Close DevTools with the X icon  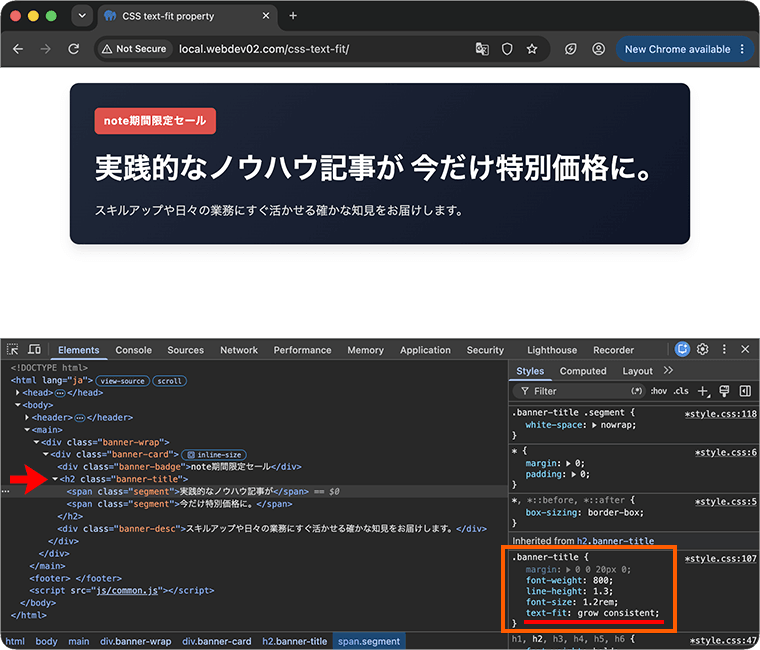[x=745, y=349]
